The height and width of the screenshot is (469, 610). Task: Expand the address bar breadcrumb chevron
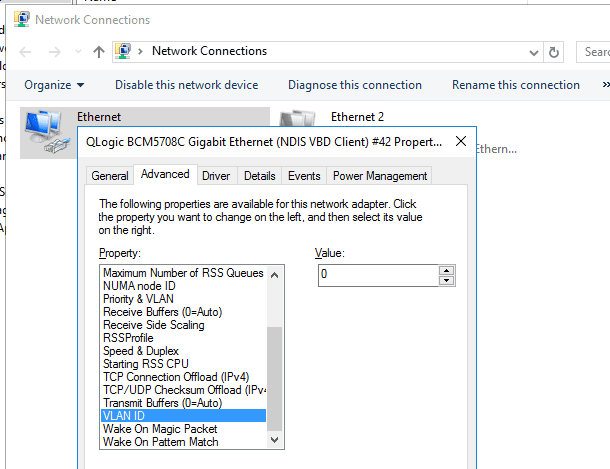140,51
